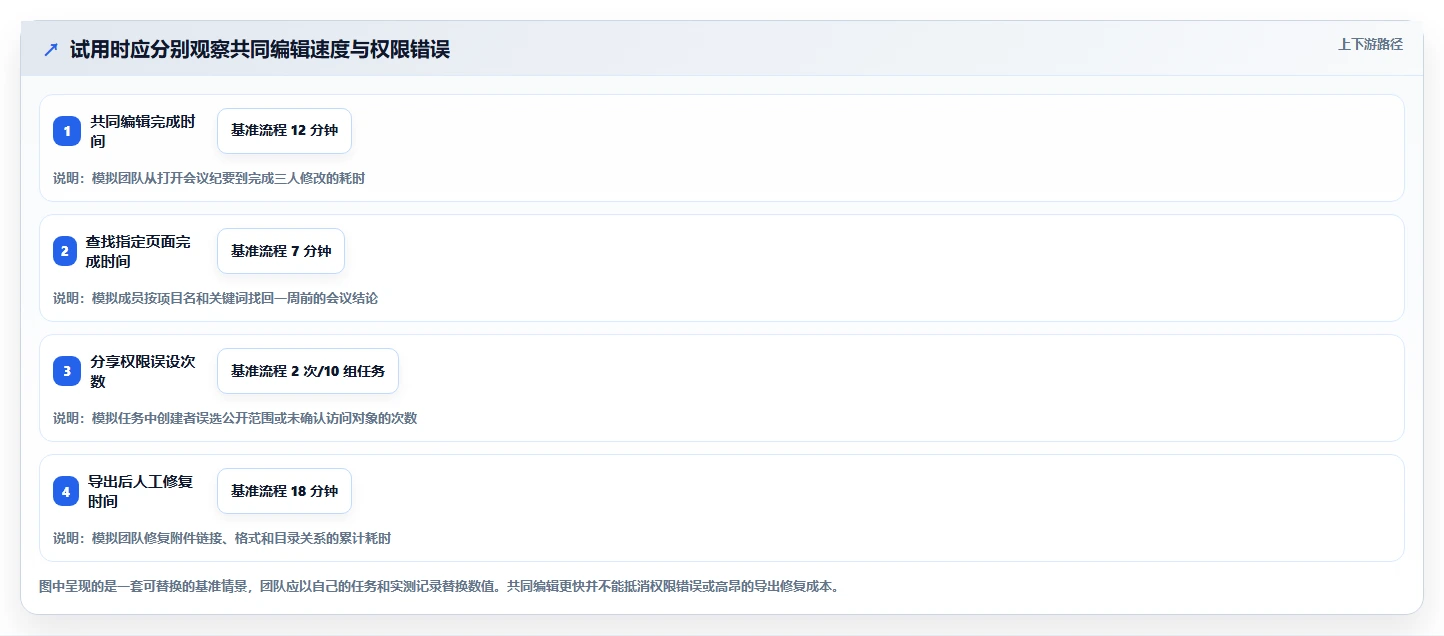The image size is (1444, 636).
Task: Click the 共同编辑完成时间 label
Action: [143, 131]
